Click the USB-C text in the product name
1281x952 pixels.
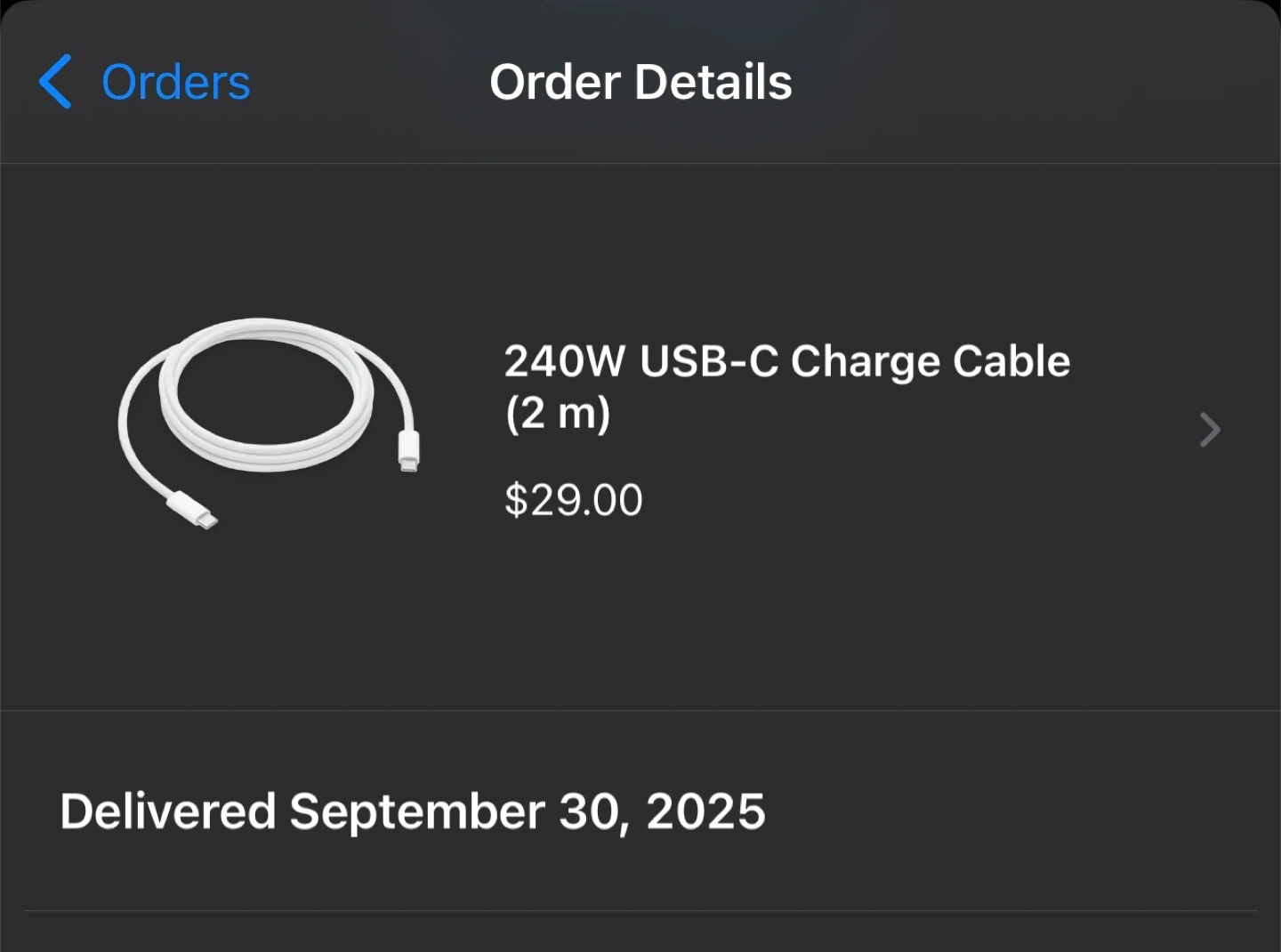708,362
